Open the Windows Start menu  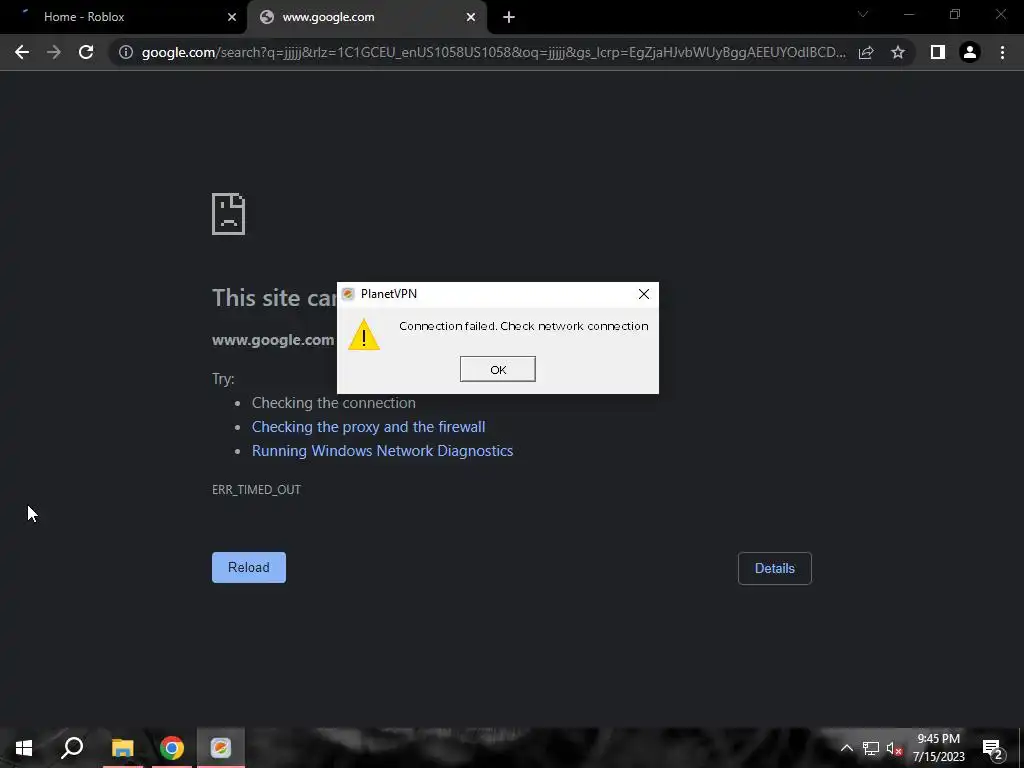pyautogui.click(x=24, y=748)
